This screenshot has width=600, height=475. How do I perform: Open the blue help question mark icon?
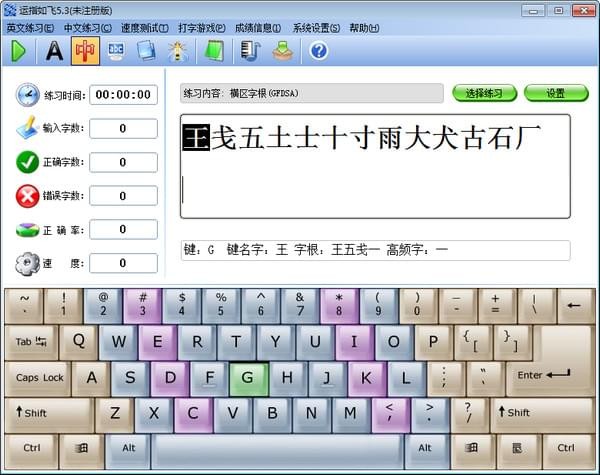(319, 51)
